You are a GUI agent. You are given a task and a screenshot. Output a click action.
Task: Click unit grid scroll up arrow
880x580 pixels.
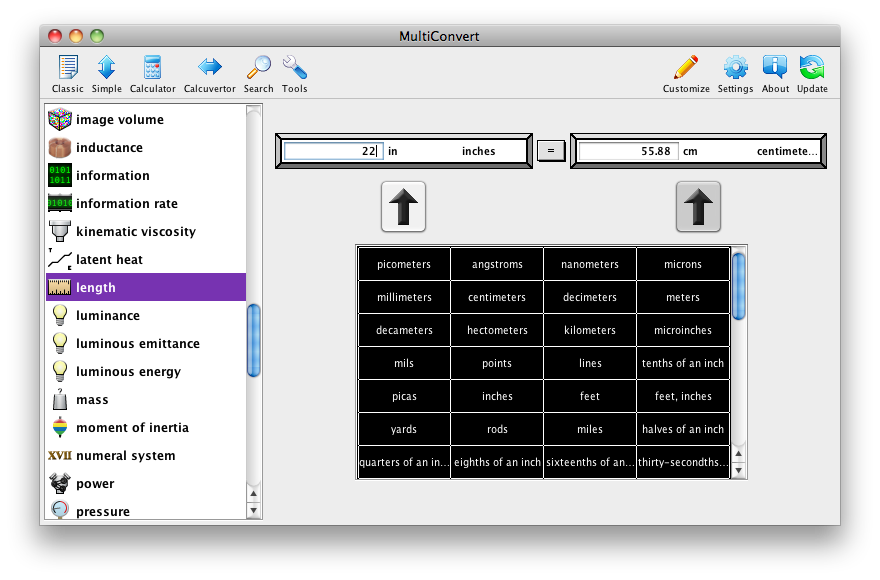(x=739, y=454)
